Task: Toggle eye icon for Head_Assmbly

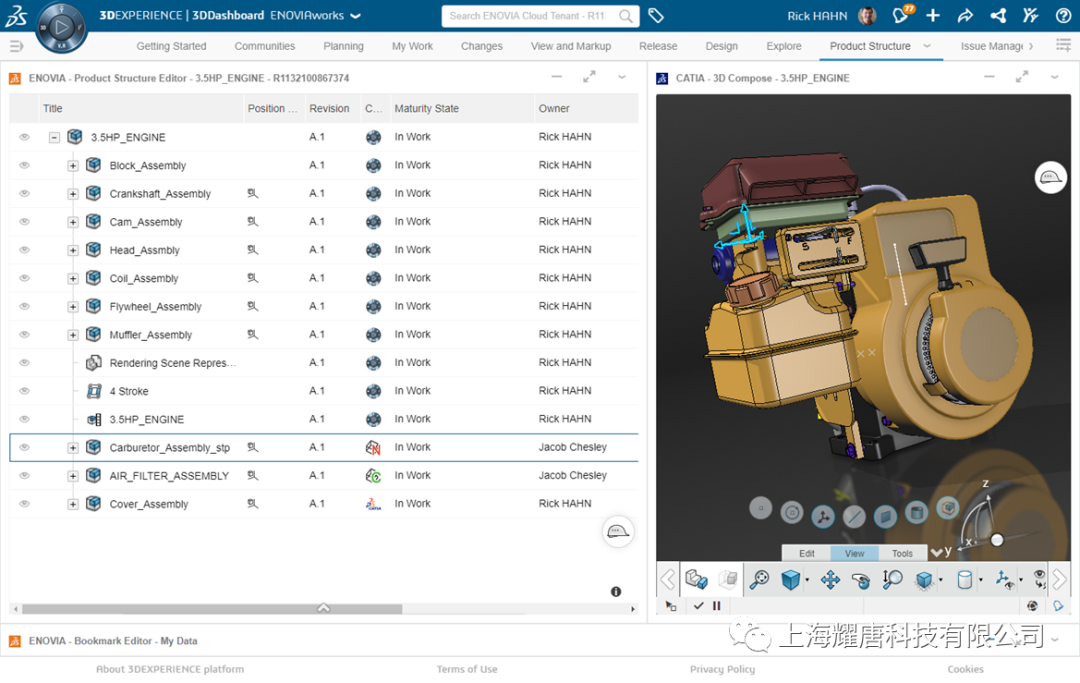Action: point(24,250)
